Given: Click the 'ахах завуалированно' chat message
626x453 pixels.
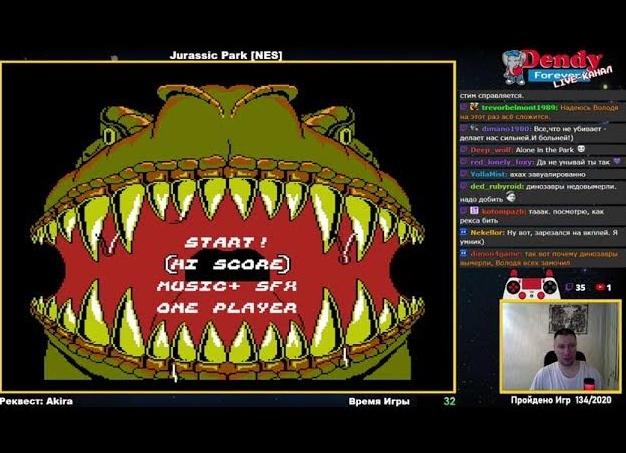Looking at the screenshot, I should [x=548, y=174].
